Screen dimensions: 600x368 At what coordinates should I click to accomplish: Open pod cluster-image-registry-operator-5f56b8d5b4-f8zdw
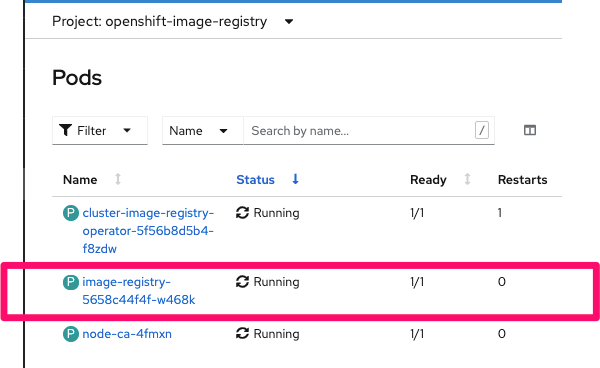(148, 231)
